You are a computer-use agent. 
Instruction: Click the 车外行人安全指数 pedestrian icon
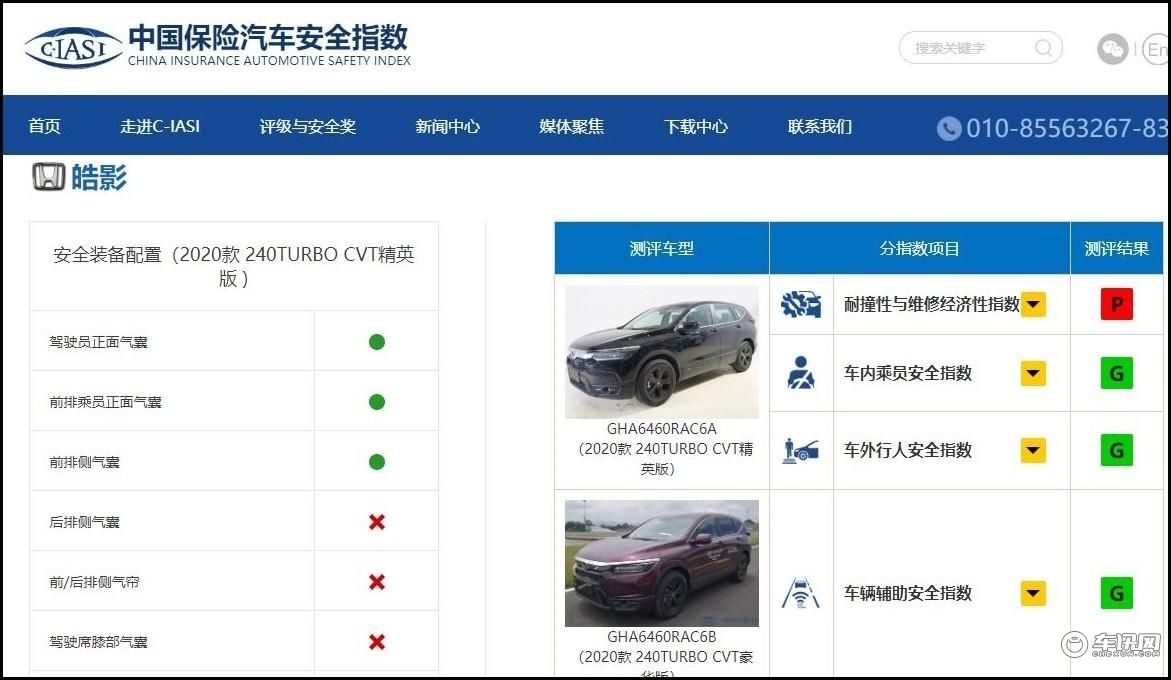tap(801, 450)
